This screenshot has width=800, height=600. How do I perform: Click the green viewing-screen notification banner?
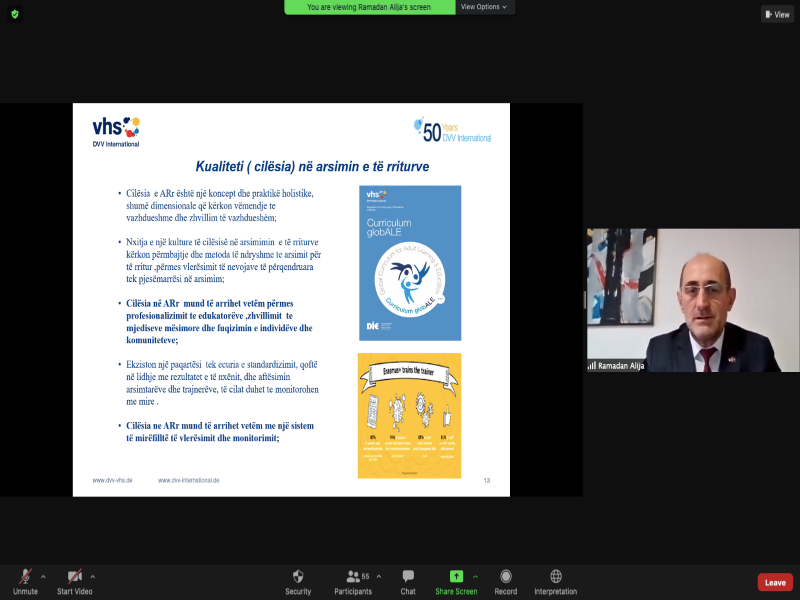(370, 7)
